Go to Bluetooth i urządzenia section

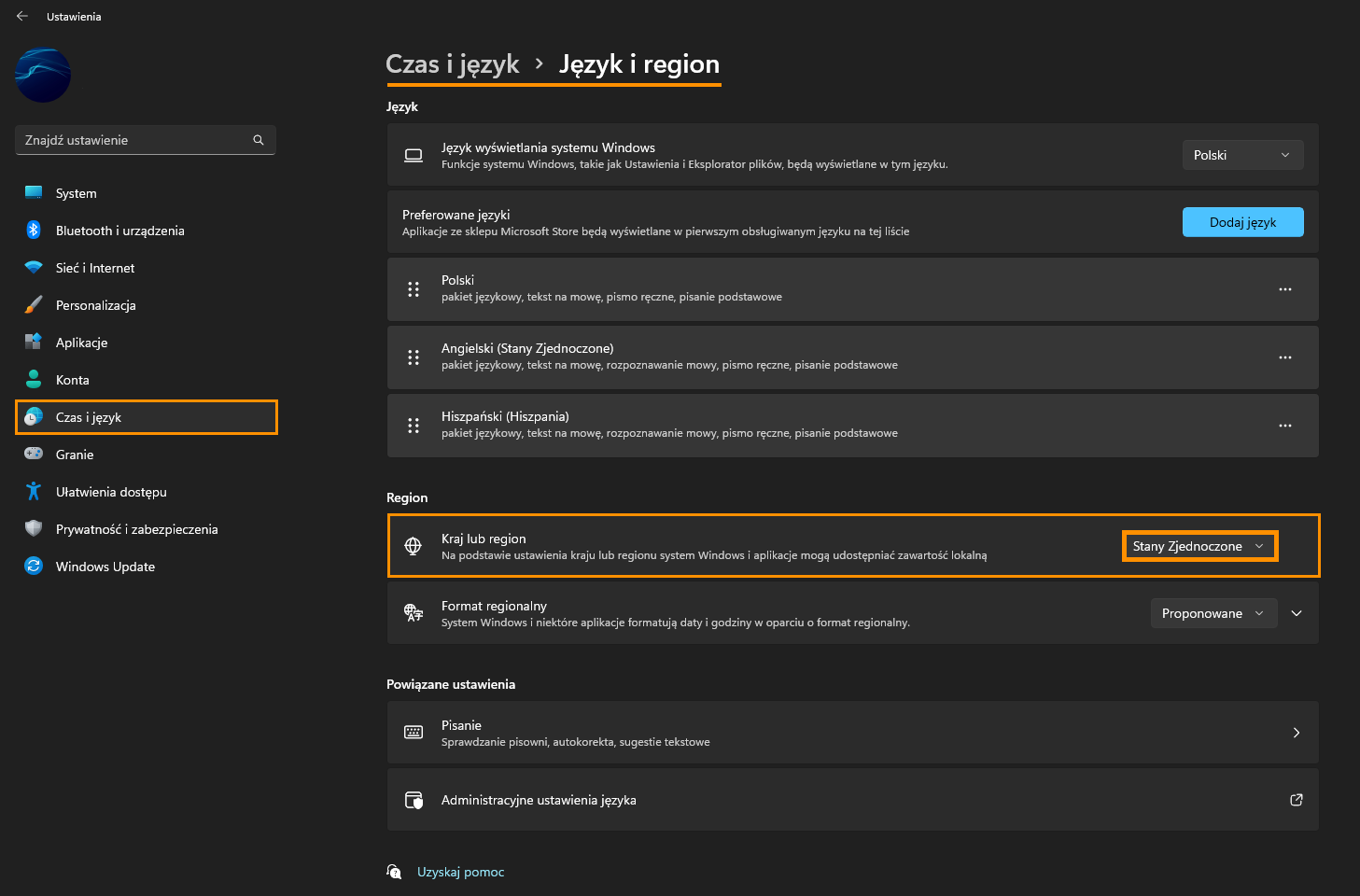(146, 231)
